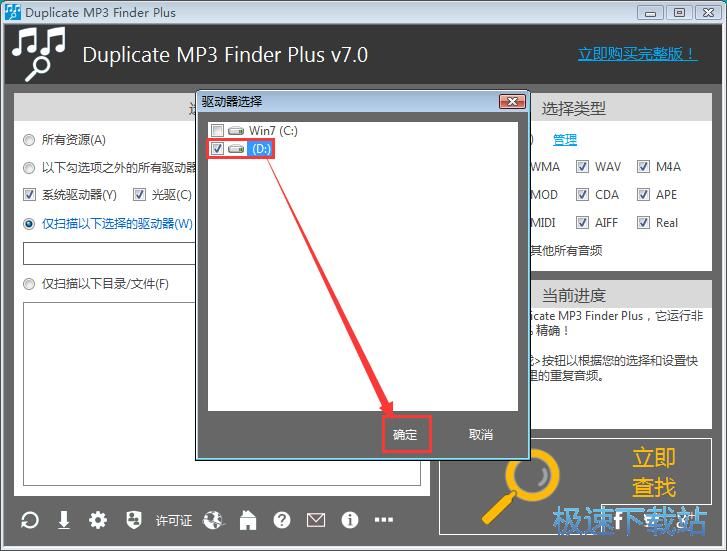The image size is (727, 551).
Task: Toggle Real file type checkbox
Action: pos(643,223)
